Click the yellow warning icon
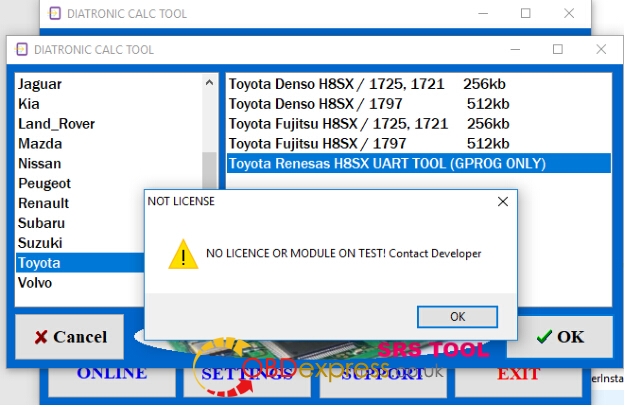The image size is (632, 407). click(x=182, y=254)
